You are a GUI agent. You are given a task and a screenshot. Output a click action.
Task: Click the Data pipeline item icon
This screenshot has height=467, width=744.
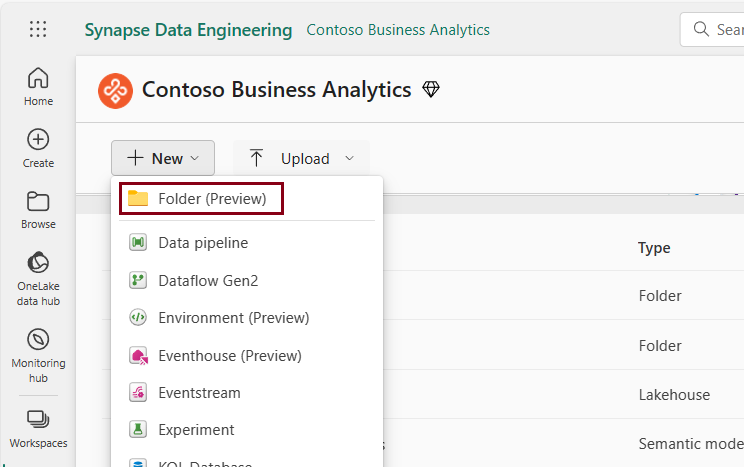[x=138, y=243]
